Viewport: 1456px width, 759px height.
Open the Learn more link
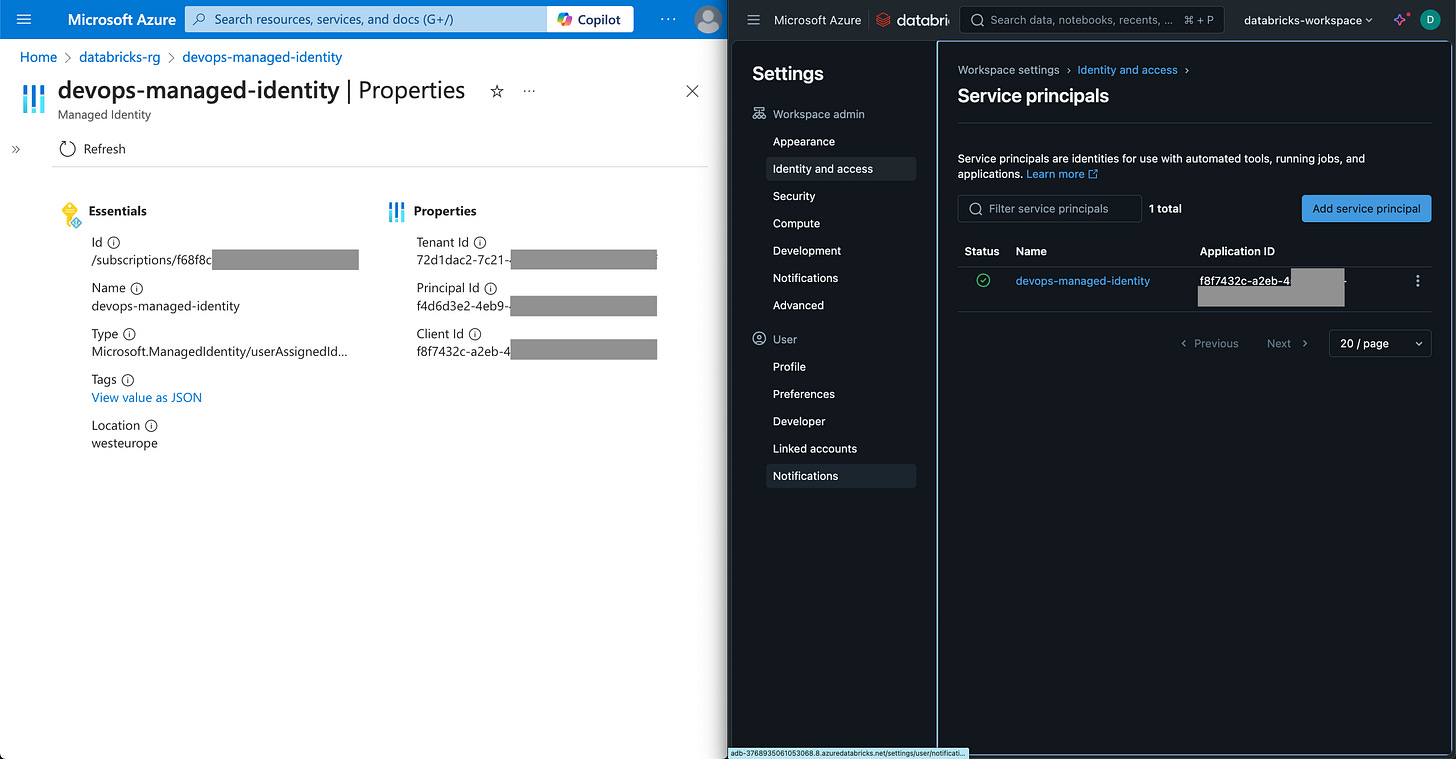coord(1062,174)
